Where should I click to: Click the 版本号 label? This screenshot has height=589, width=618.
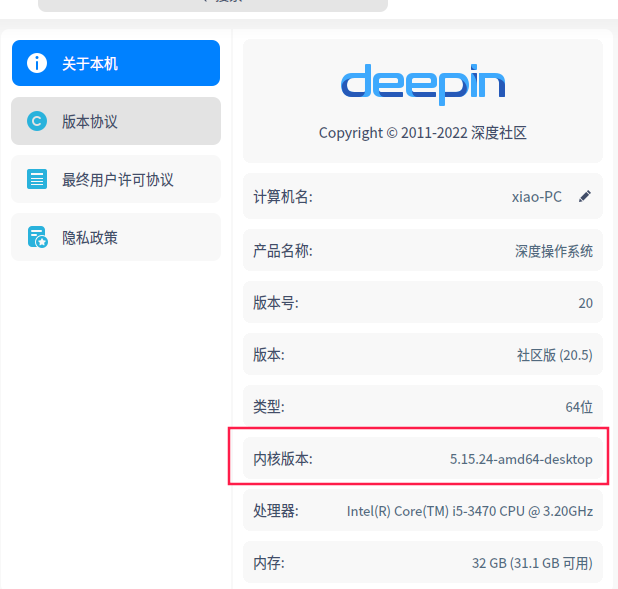276,303
